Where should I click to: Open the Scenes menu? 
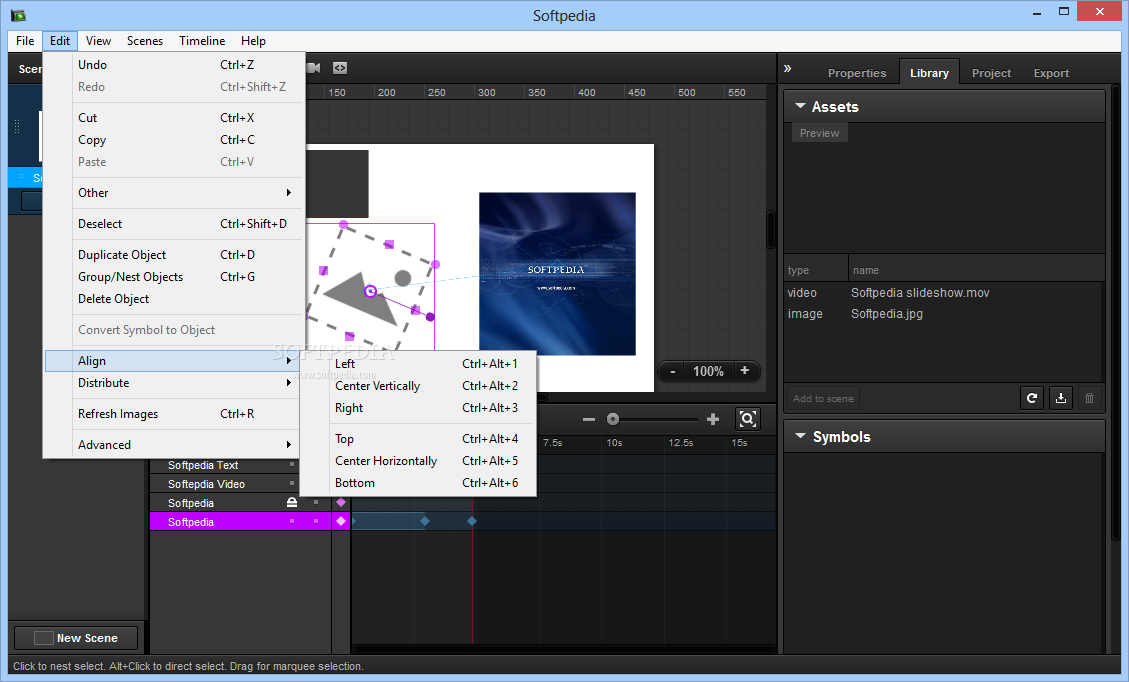pos(145,41)
